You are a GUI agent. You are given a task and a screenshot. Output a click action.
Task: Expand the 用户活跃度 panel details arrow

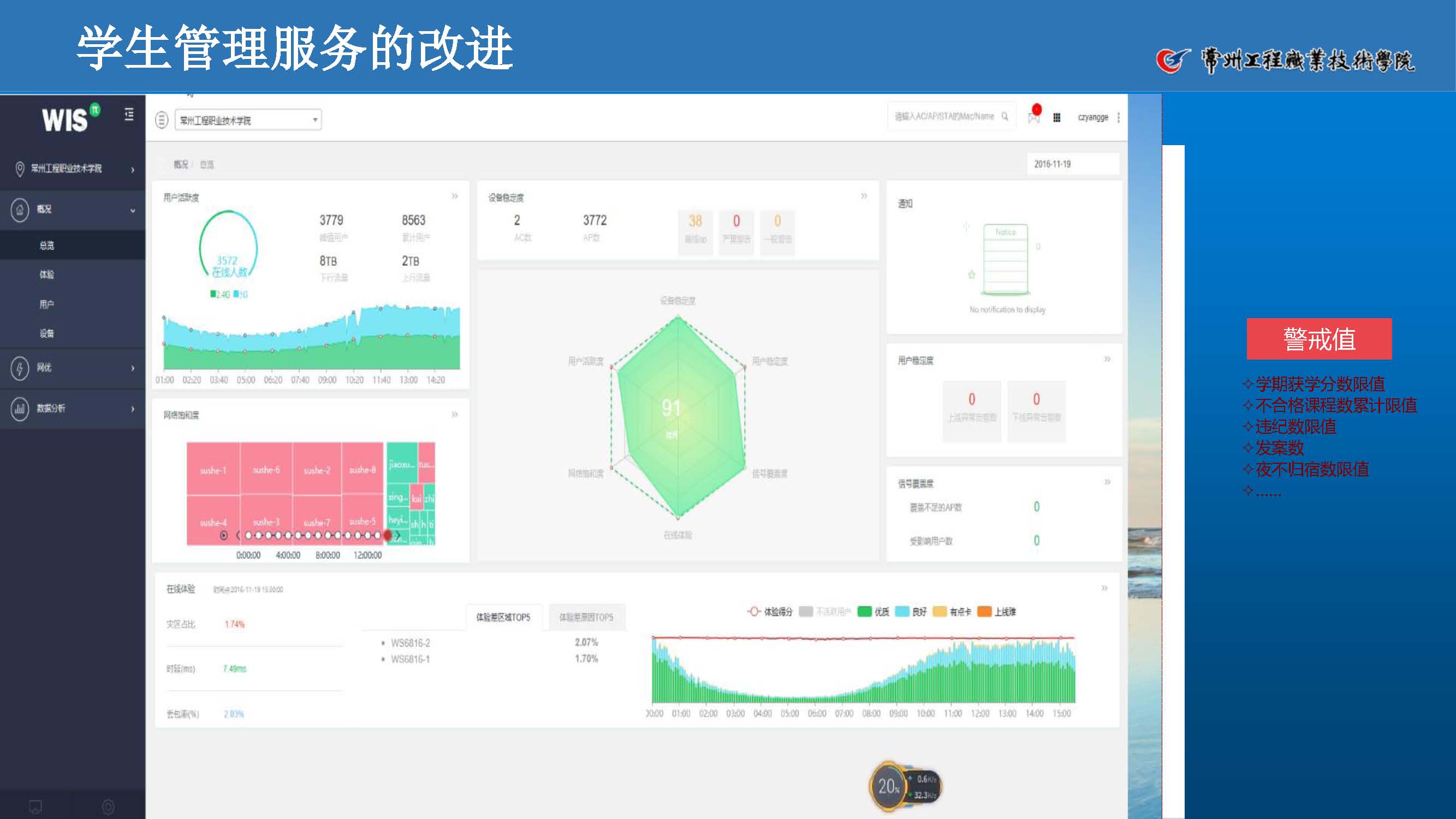(x=454, y=196)
